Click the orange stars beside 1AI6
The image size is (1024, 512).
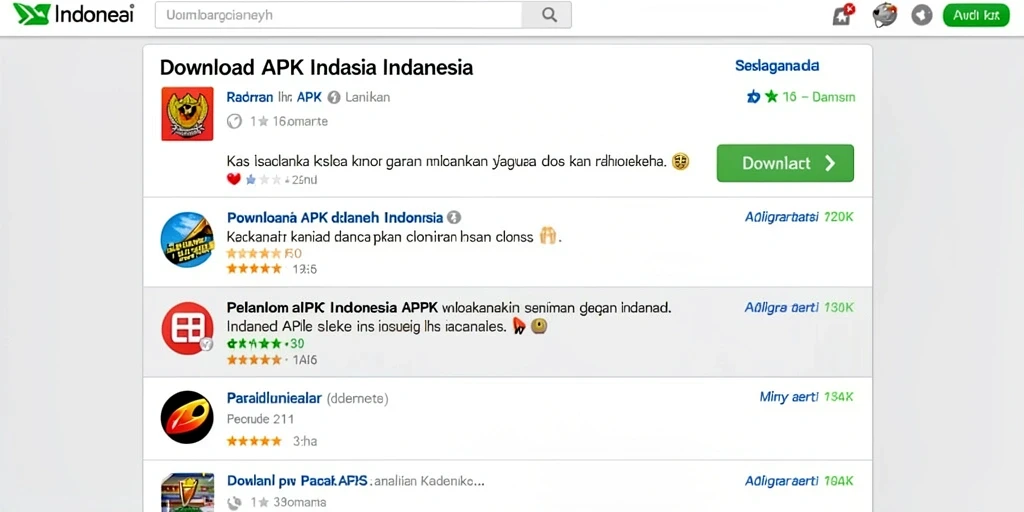pyautogui.click(x=253, y=359)
